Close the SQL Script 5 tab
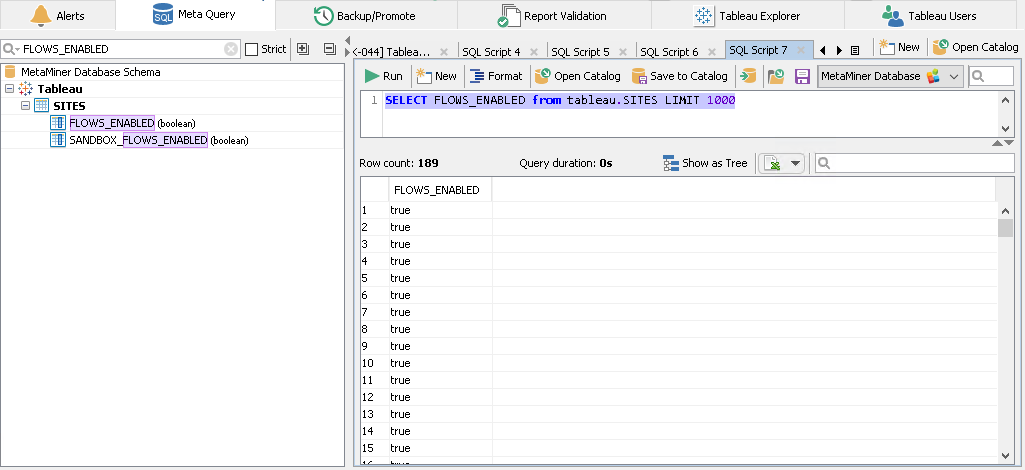The width and height of the screenshot is (1025, 470). pos(622,51)
